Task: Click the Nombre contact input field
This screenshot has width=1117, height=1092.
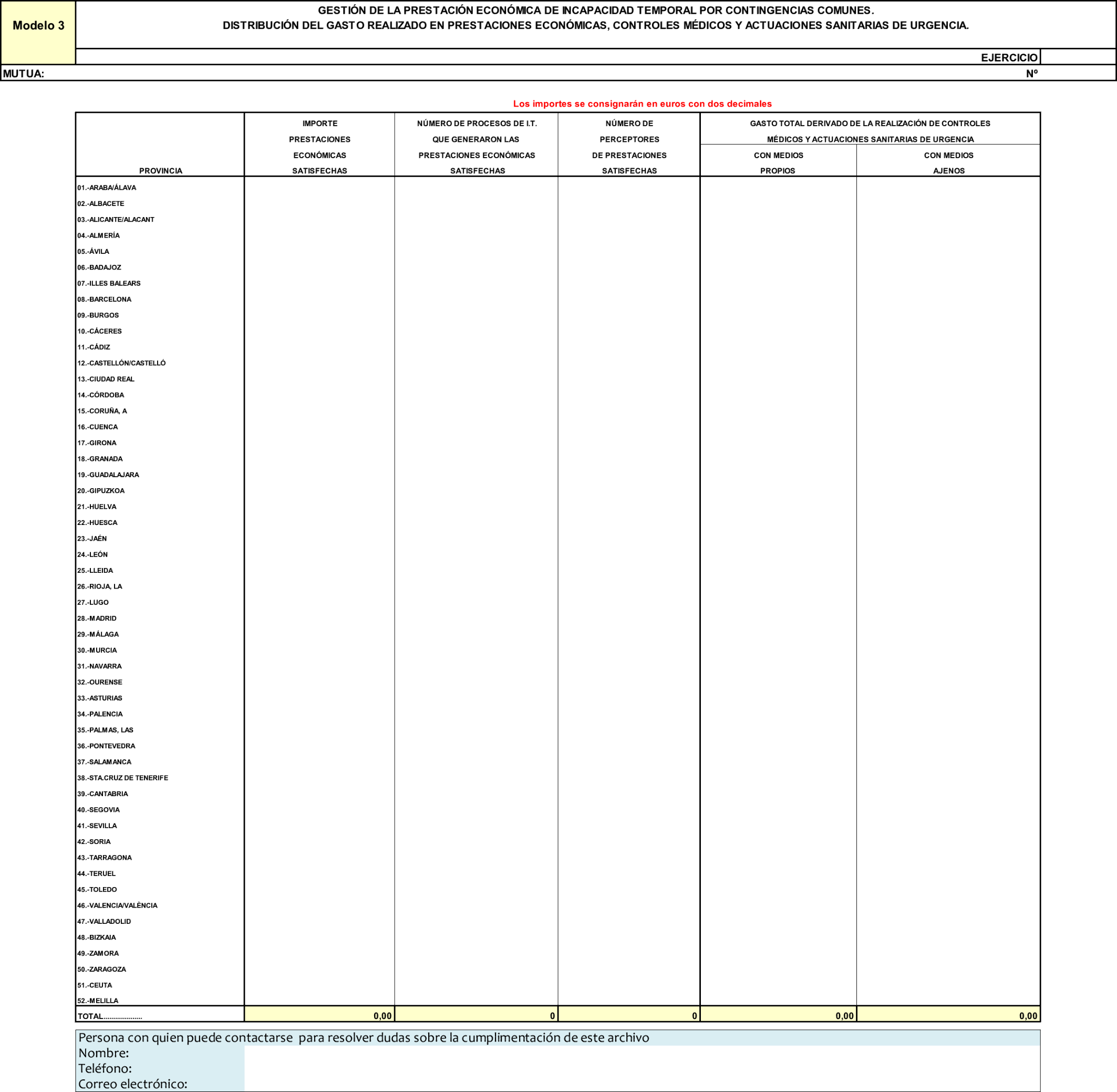Action: click(x=642, y=1053)
